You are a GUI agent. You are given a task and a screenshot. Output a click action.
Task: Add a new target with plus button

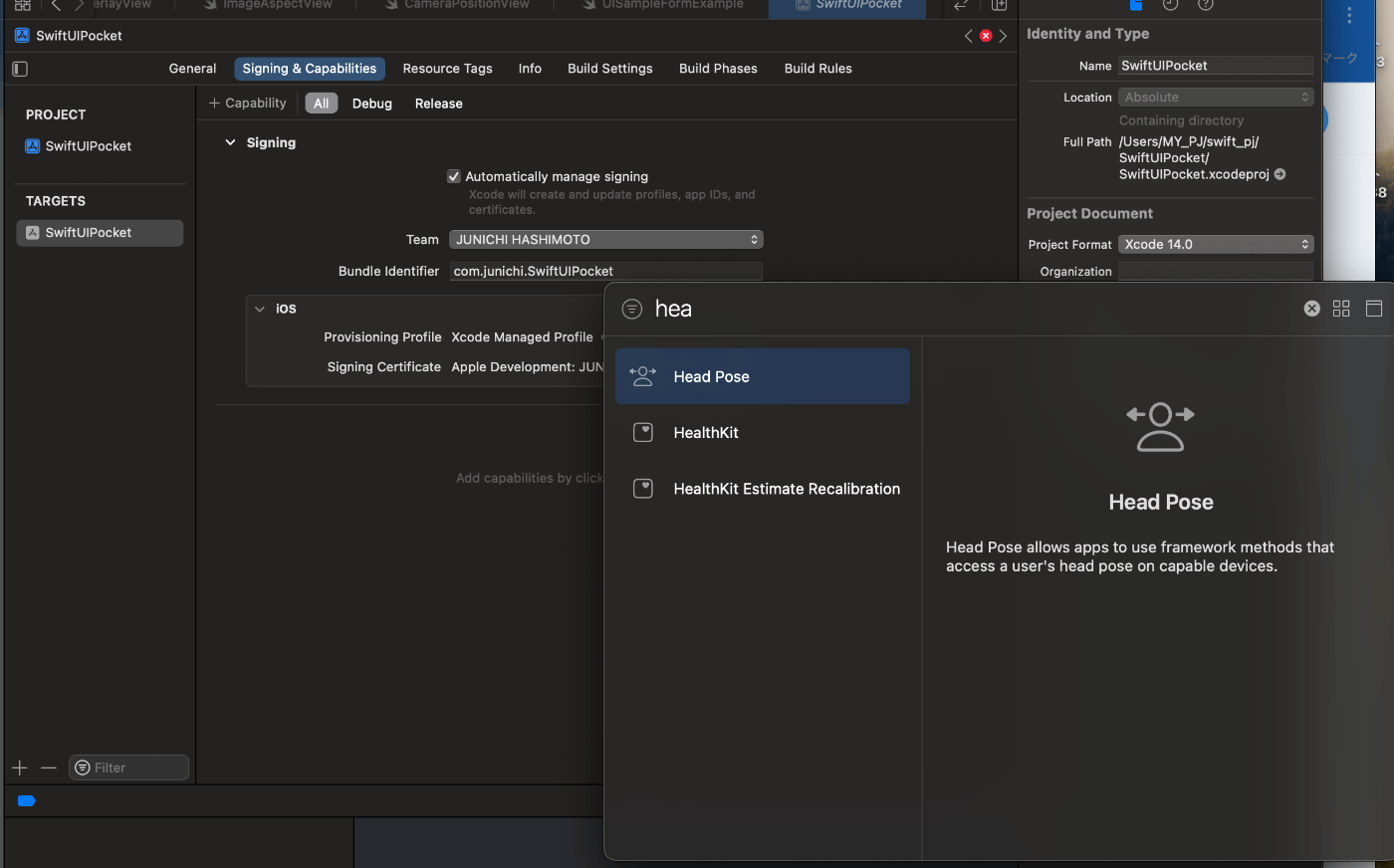point(20,767)
